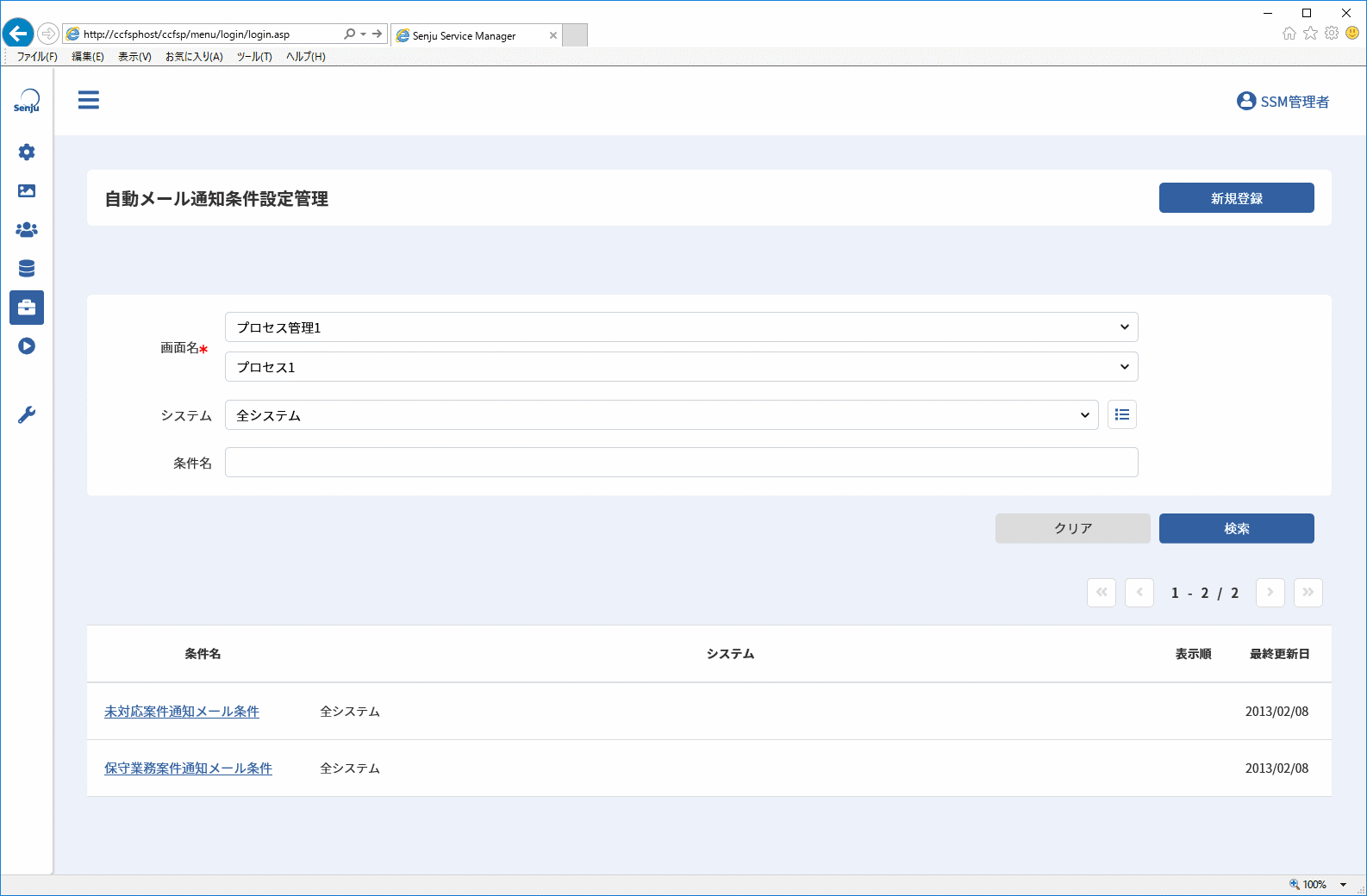Open the 編集(E) menu

pyautogui.click(x=88, y=57)
